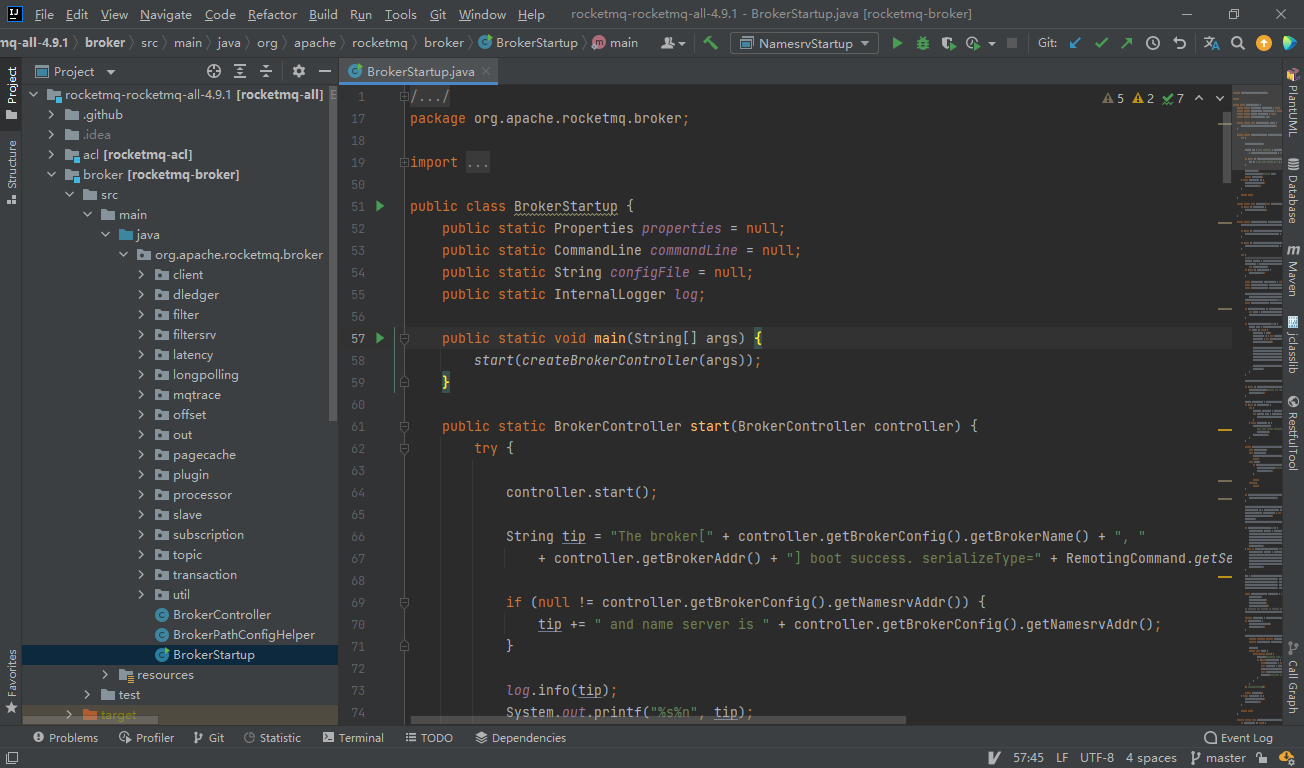1304x768 pixels.
Task: Open the Build menu
Action: point(323,14)
